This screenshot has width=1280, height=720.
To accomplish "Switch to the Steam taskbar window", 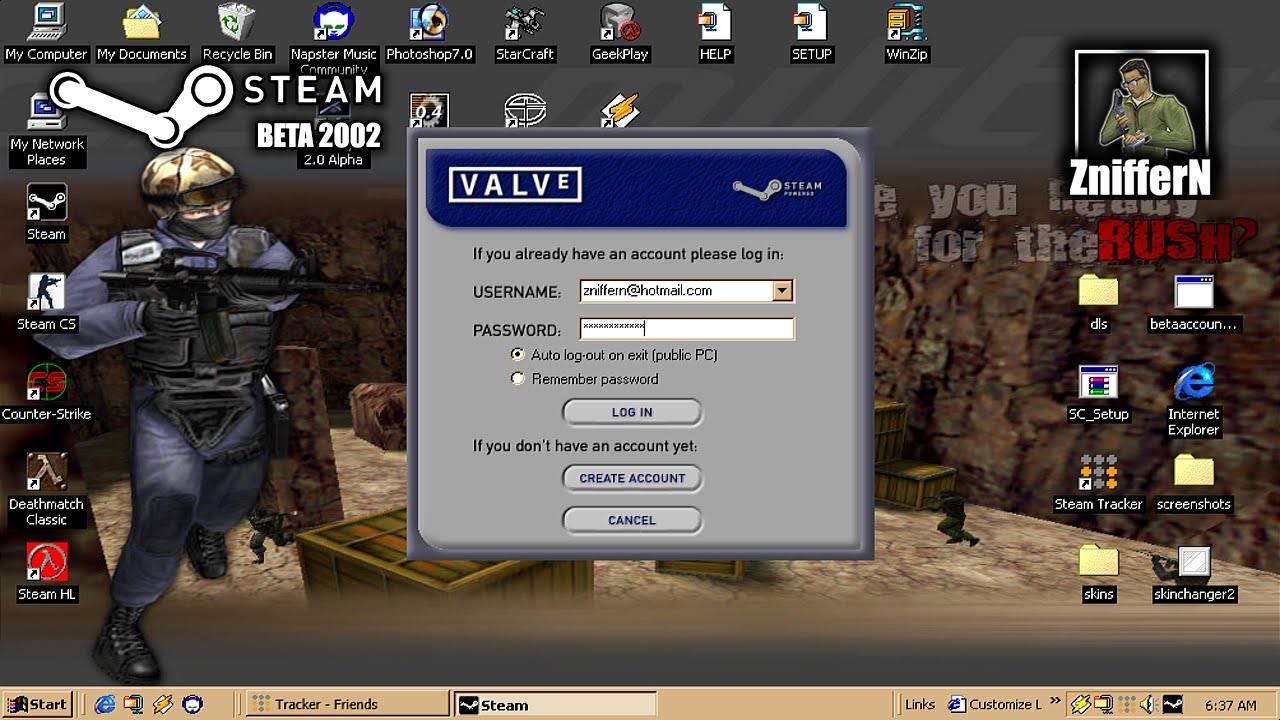I will 555,705.
